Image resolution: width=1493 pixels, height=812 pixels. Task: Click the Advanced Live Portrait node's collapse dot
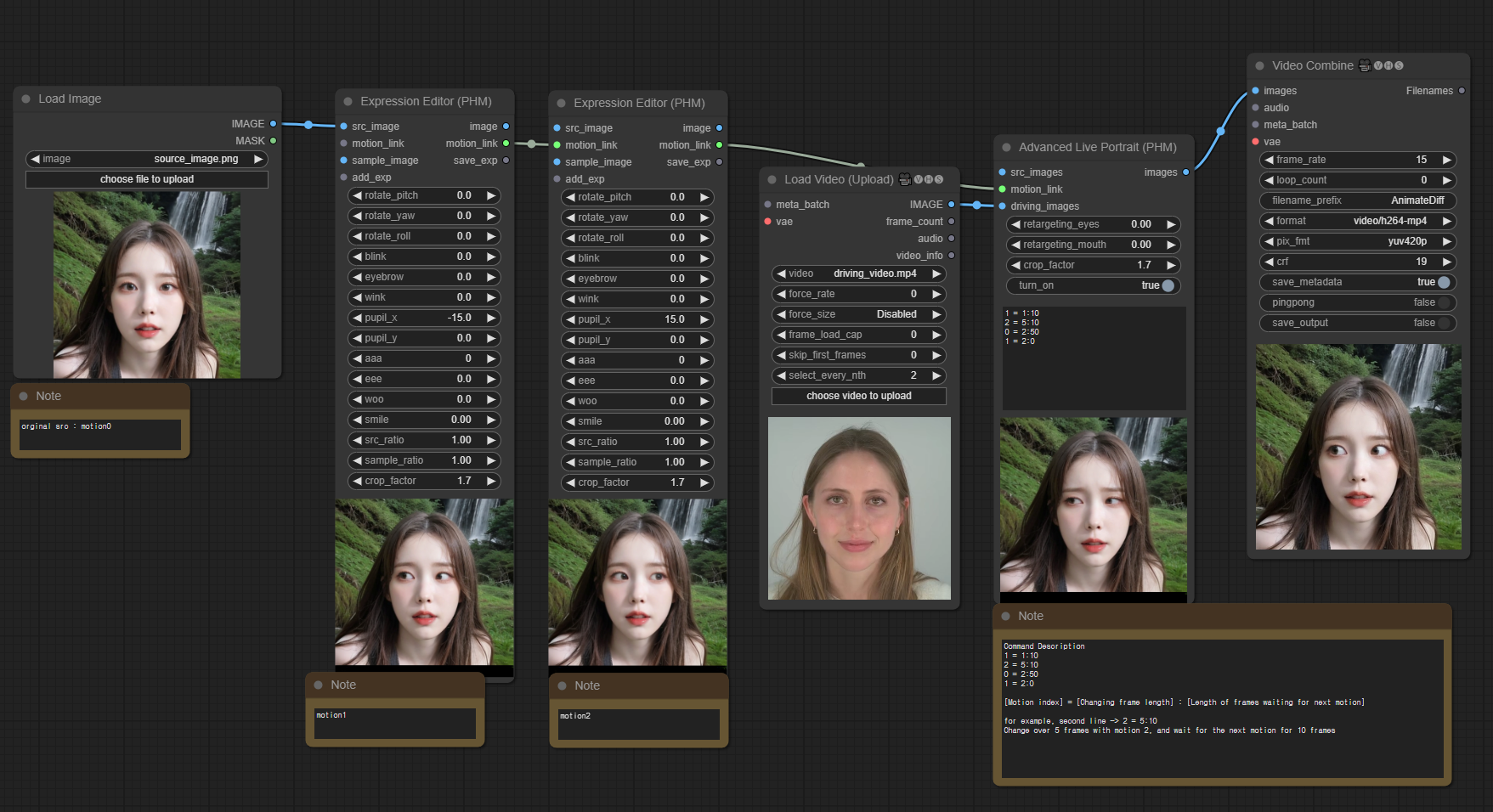pyautogui.click(x=1006, y=148)
